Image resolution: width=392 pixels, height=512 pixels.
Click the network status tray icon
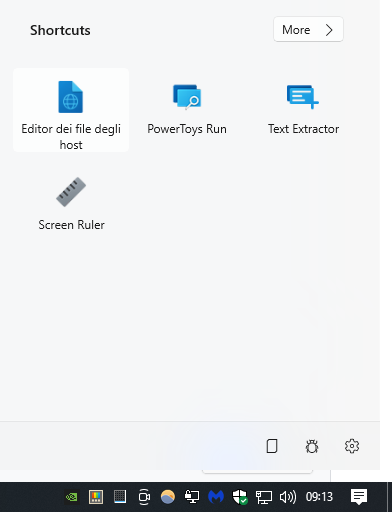tap(264, 497)
